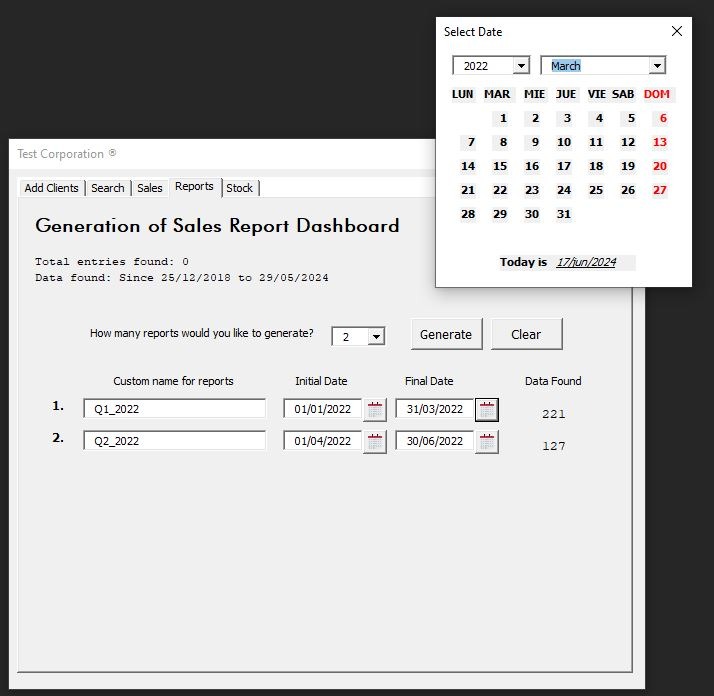Pick day 30 in the calendar

(x=532, y=214)
